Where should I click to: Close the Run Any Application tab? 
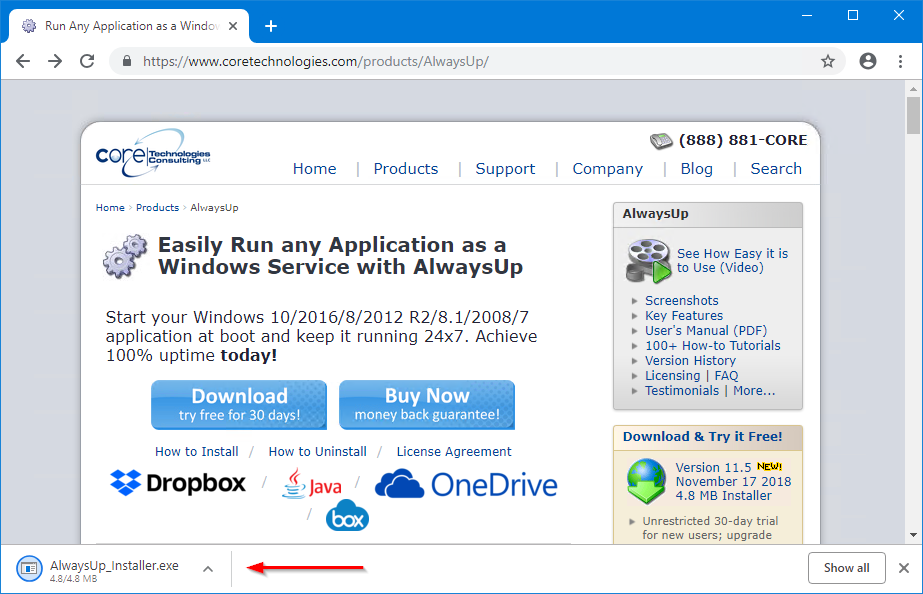(233, 26)
